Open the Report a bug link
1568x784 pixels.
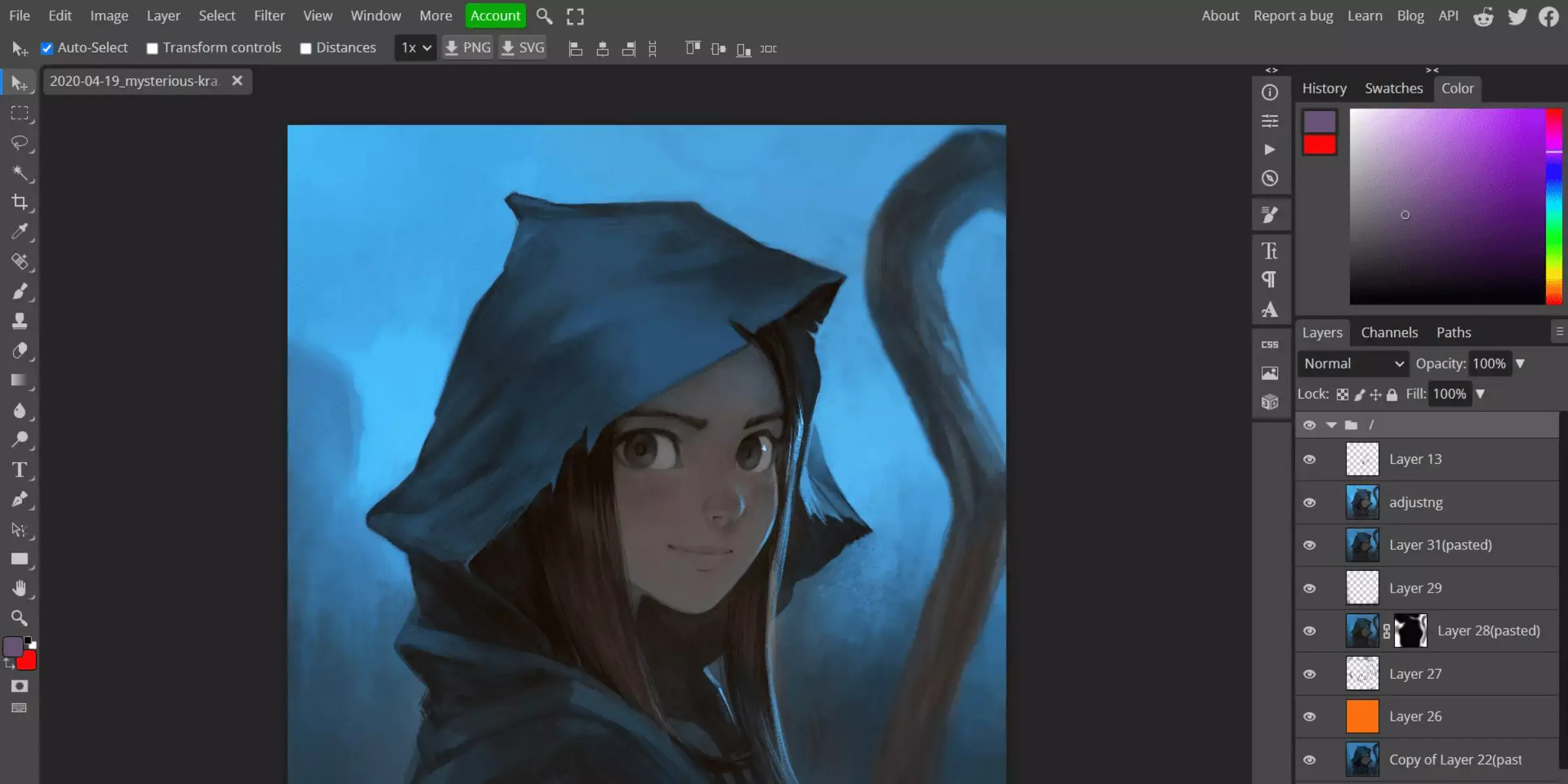point(1292,15)
